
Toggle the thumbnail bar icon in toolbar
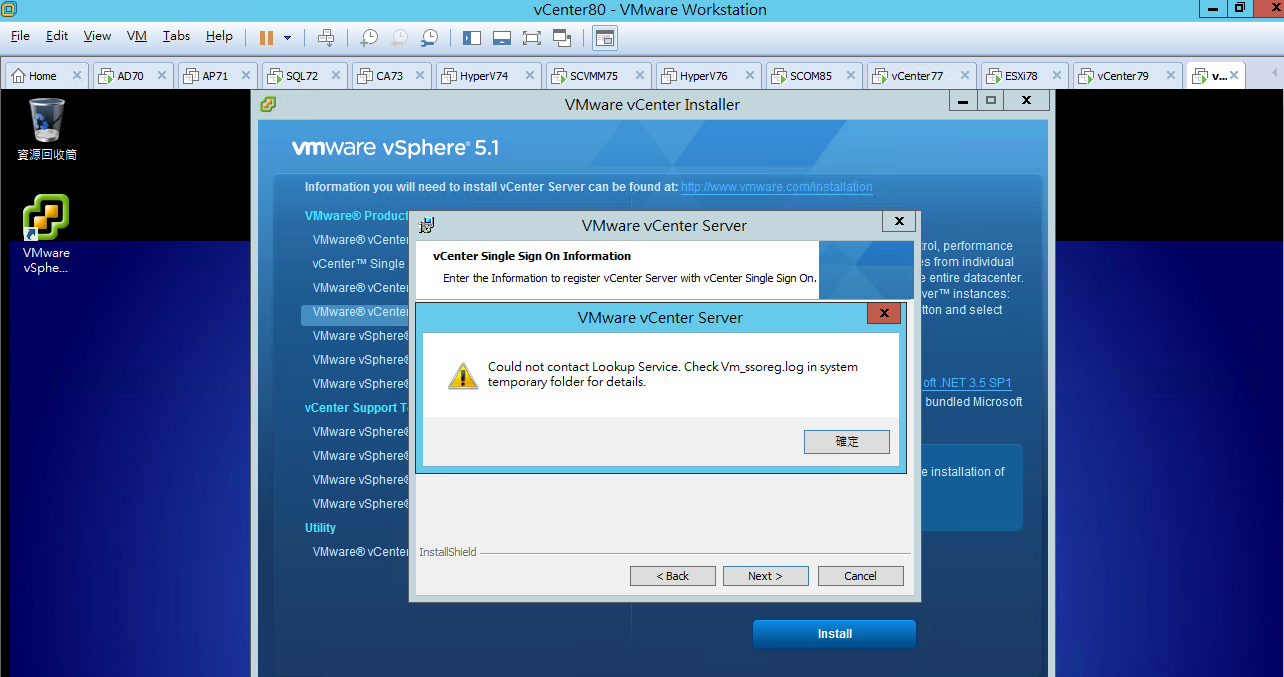pyautogui.click(x=502, y=37)
